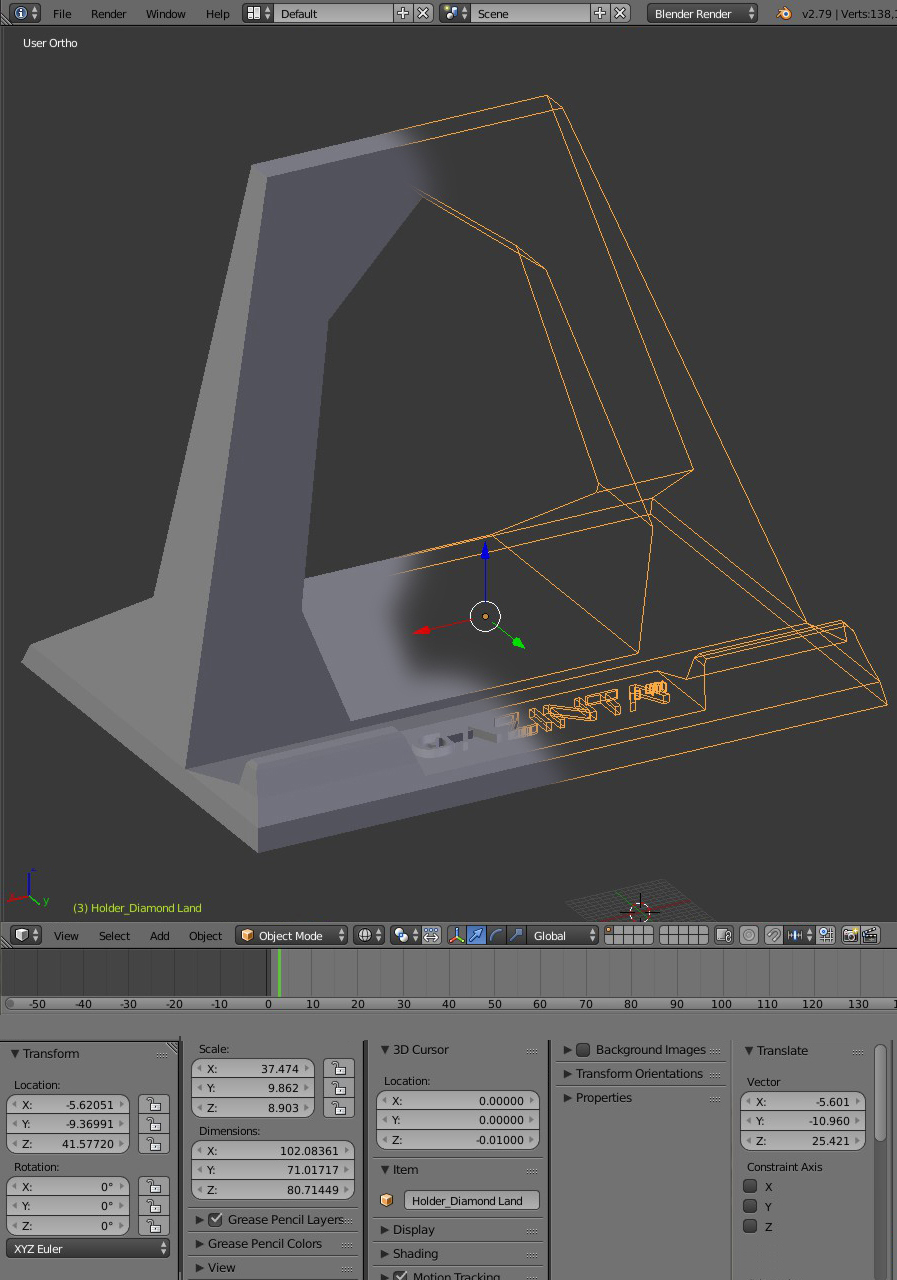The image size is (897, 1280).
Task: Enable the X constraint axis checkbox
Action: coord(750,1186)
